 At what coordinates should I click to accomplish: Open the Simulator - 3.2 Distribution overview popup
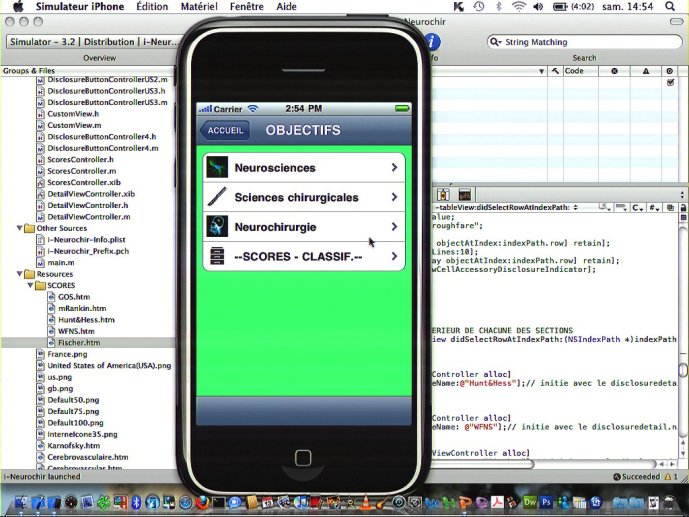click(x=94, y=42)
